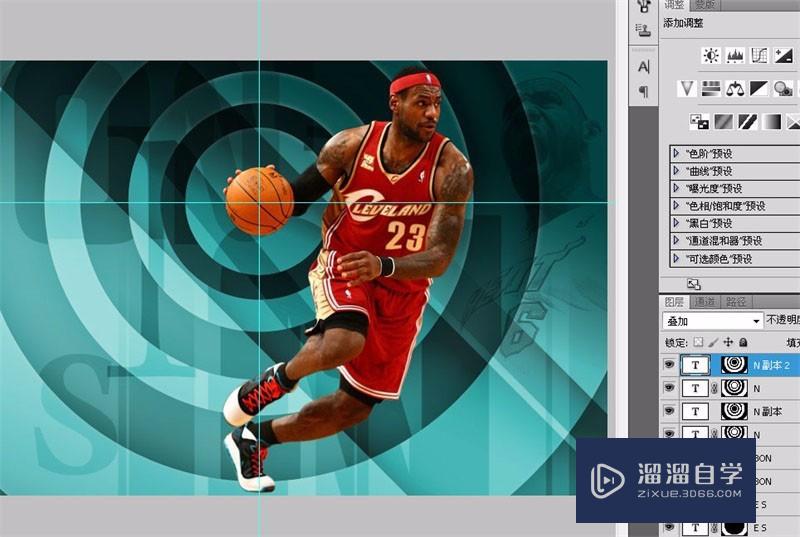Add a Levels adjustment layer
Viewport: 800px width, 537px height.
[x=735, y=55]
